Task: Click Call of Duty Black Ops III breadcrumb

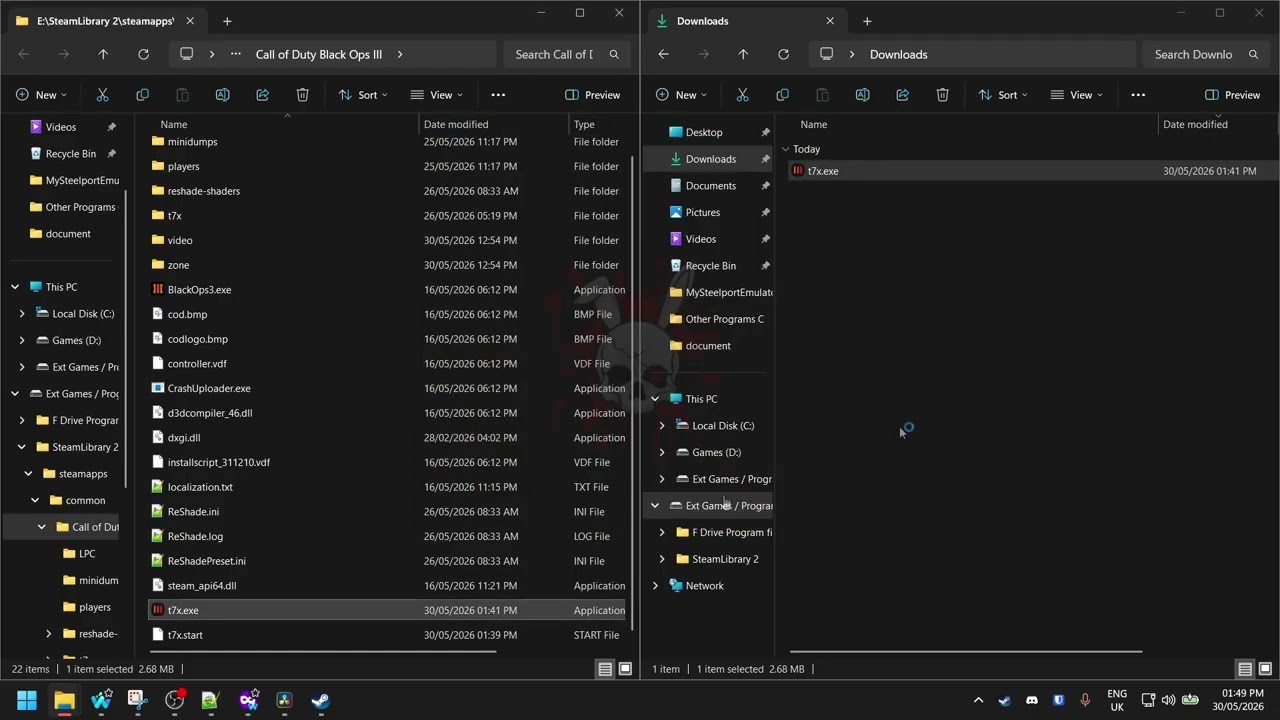Action: point(319,54)
